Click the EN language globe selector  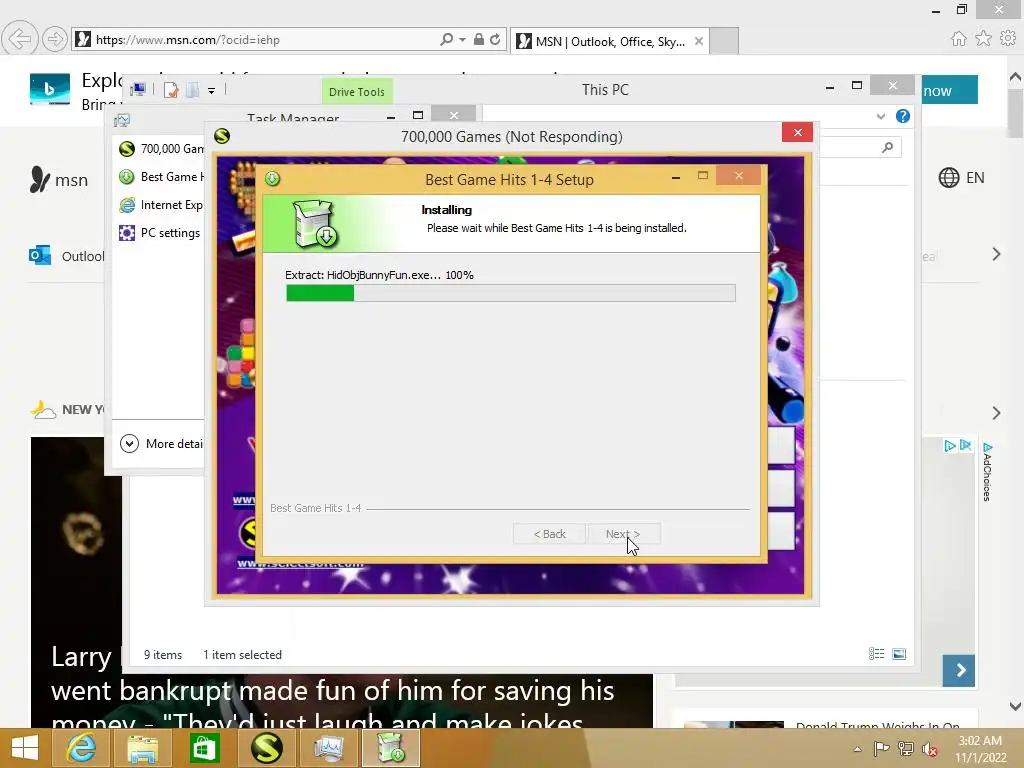point(961,178)
